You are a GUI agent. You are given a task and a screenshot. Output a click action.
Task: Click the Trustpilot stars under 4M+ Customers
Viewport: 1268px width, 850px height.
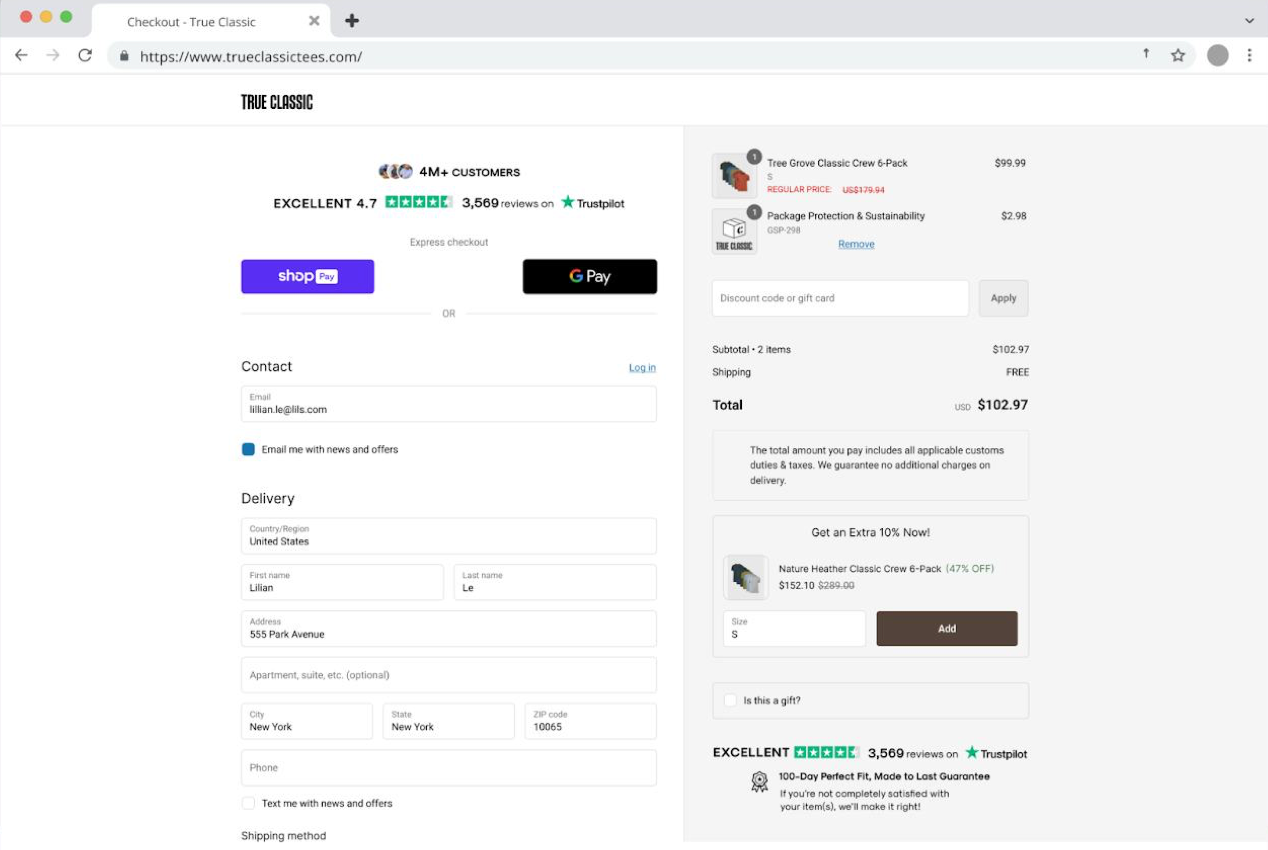click(x=419, y=202)
